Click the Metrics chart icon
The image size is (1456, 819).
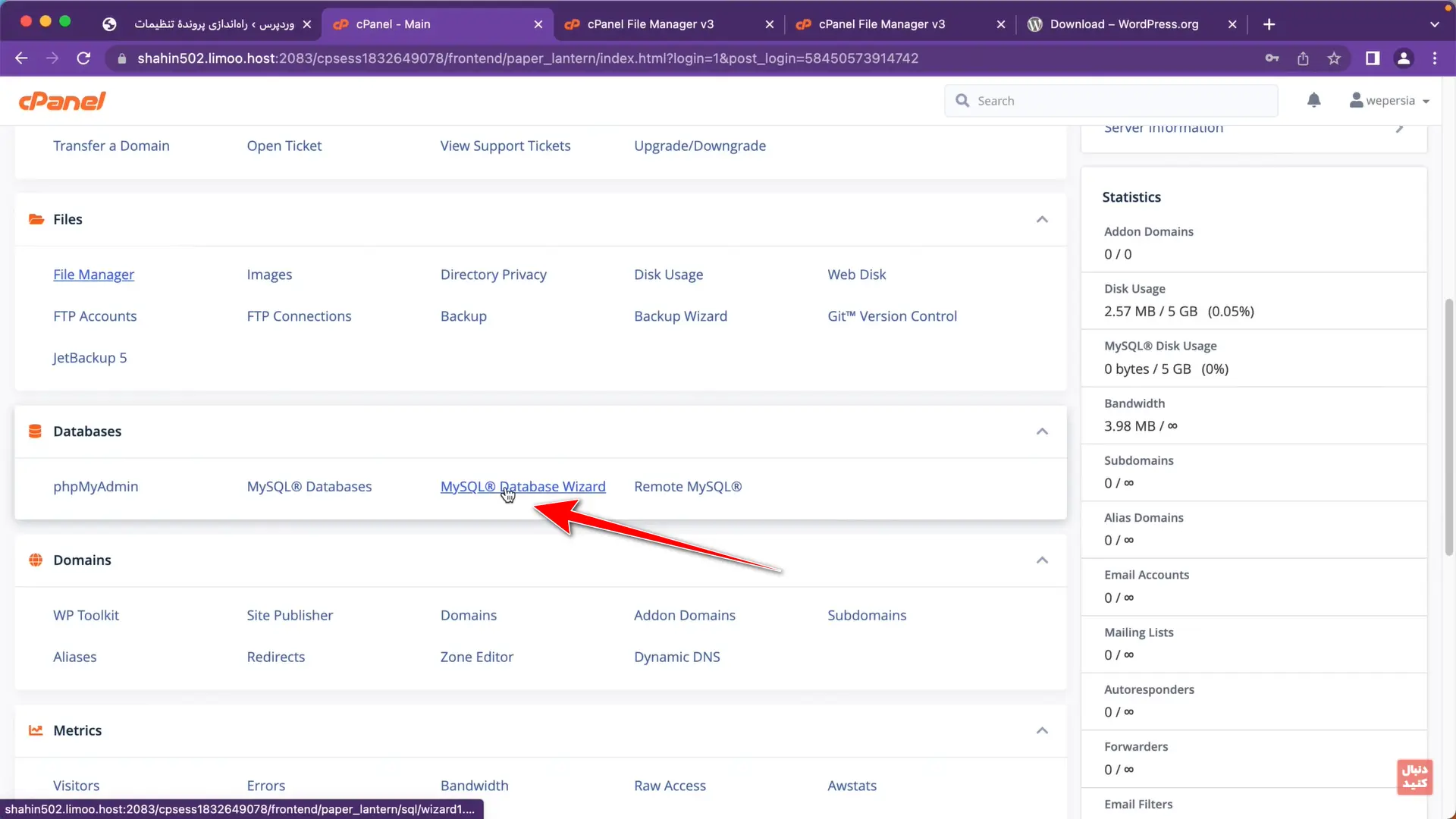click(x=36, y=730)
